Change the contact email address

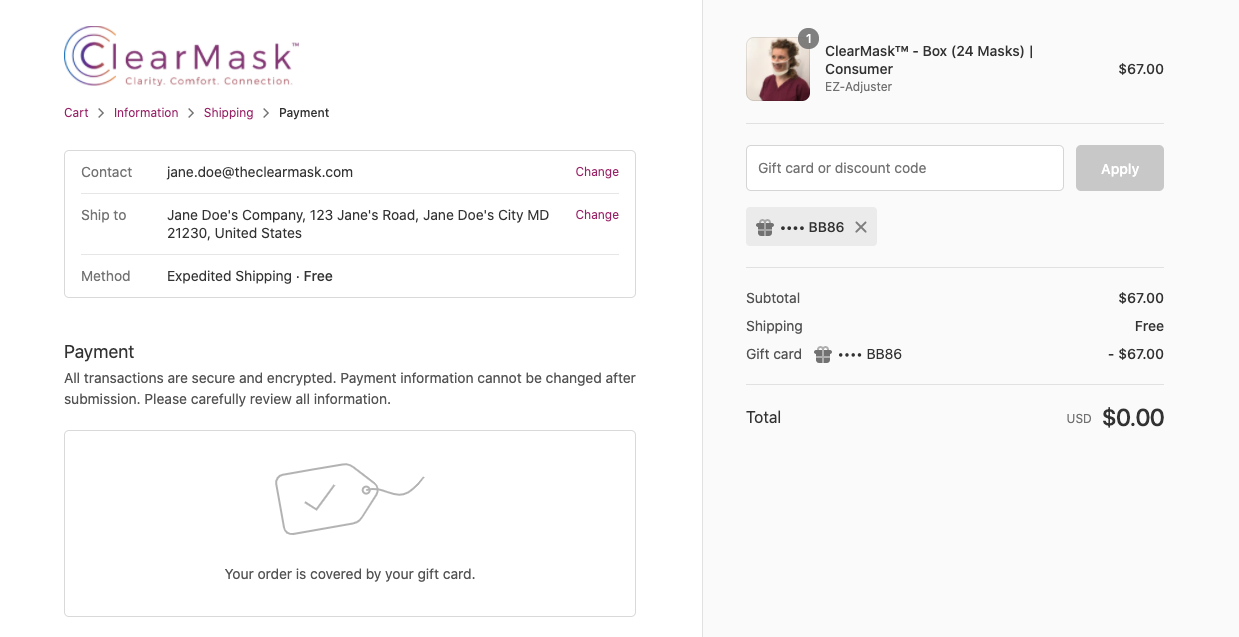(x=597, y=172)
